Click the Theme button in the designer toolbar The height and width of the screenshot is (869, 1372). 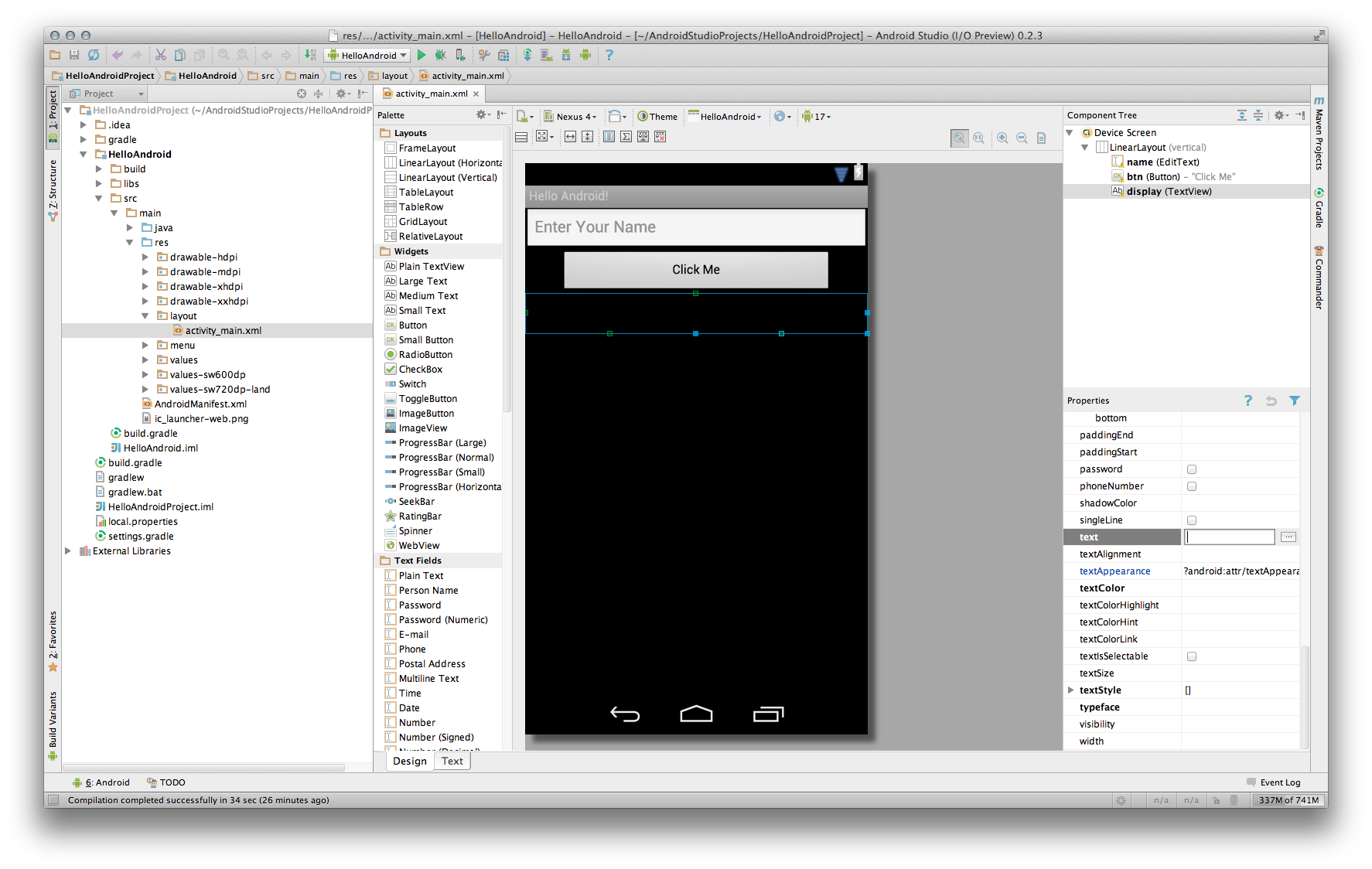pos(657,117)
